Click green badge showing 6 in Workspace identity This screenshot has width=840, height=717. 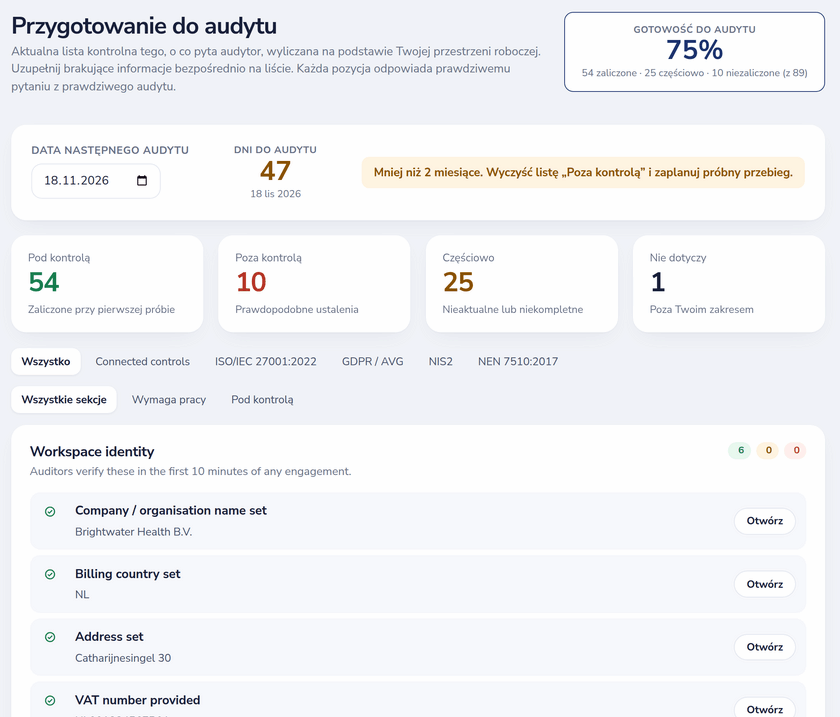(x=740, y=451)
